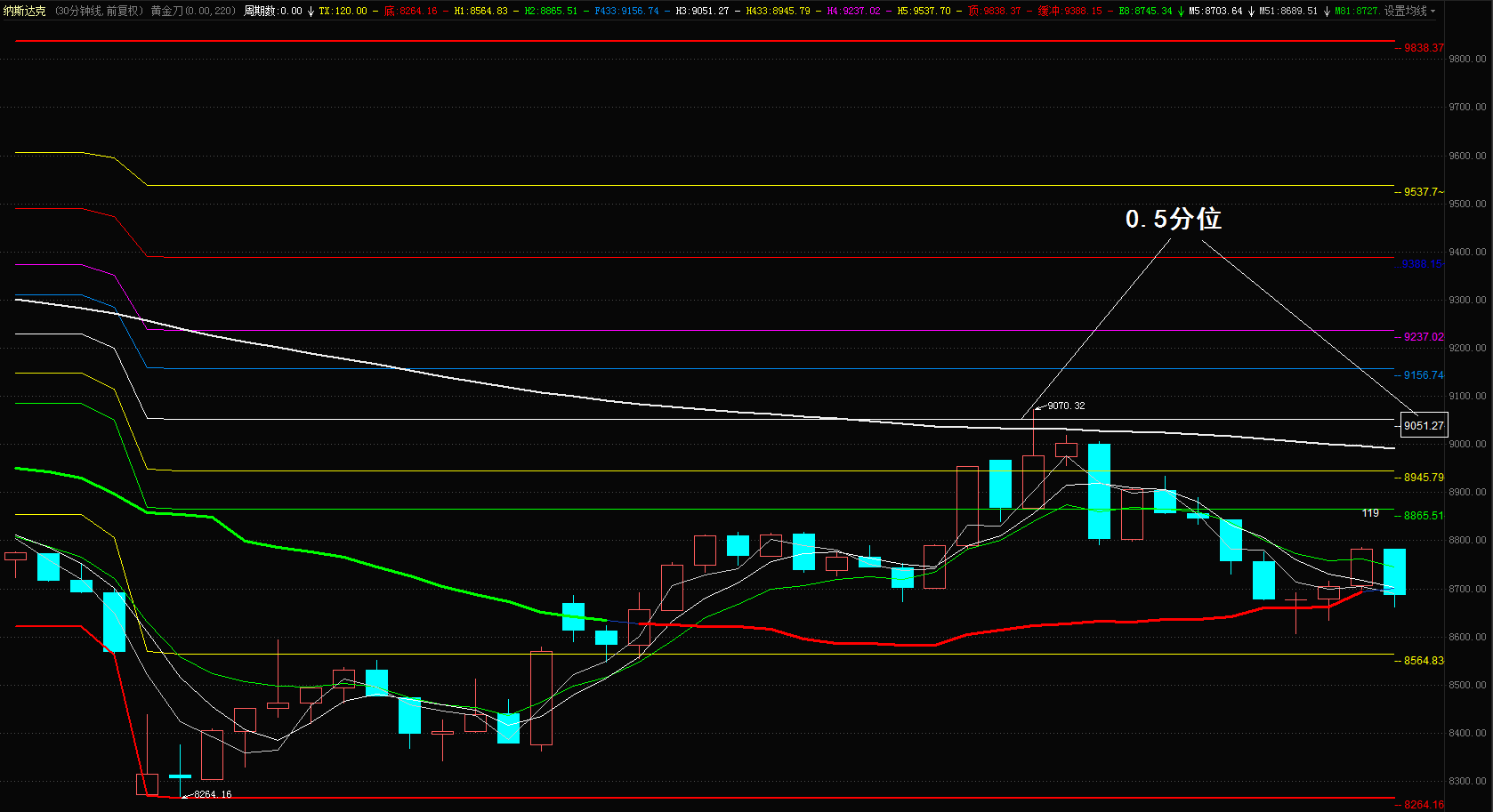
Task: Click the 顶:9838.37 header value
Action: [x=995, y=11]
